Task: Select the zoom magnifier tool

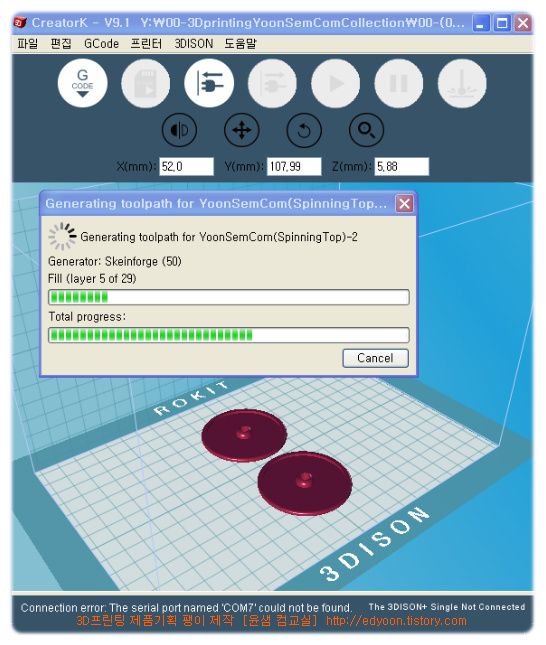Action: [x=366, y=130]
